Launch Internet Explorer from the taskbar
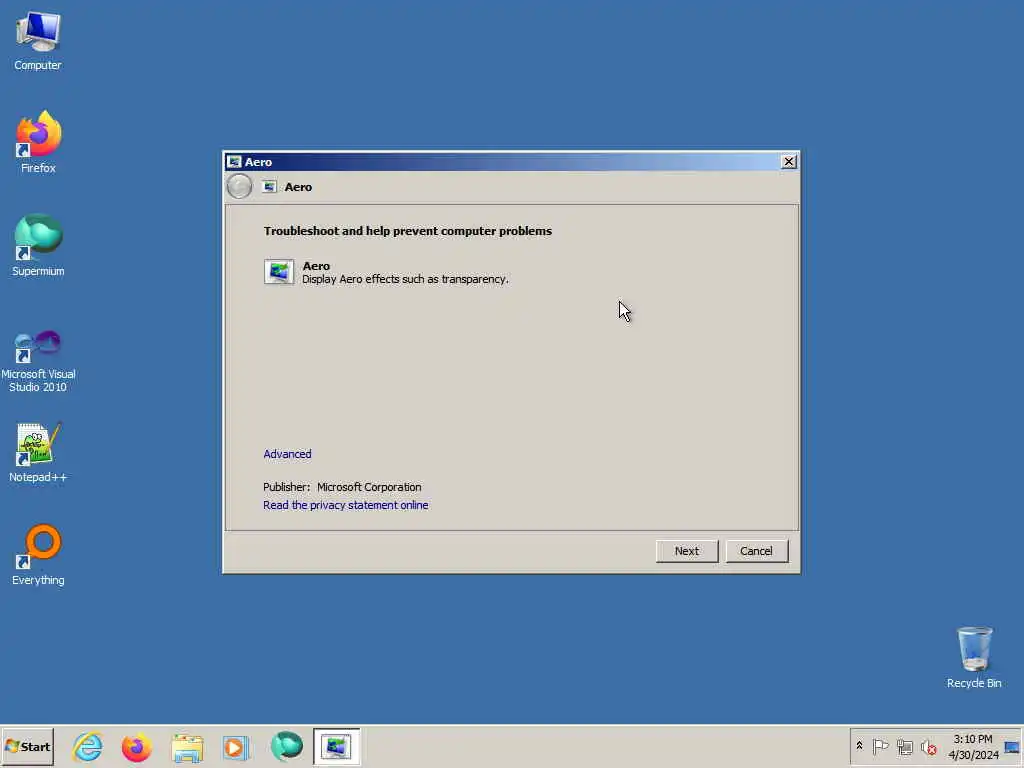Image resolution: width=1024 pixels, height=768 pixels. (x=88, y=746)
